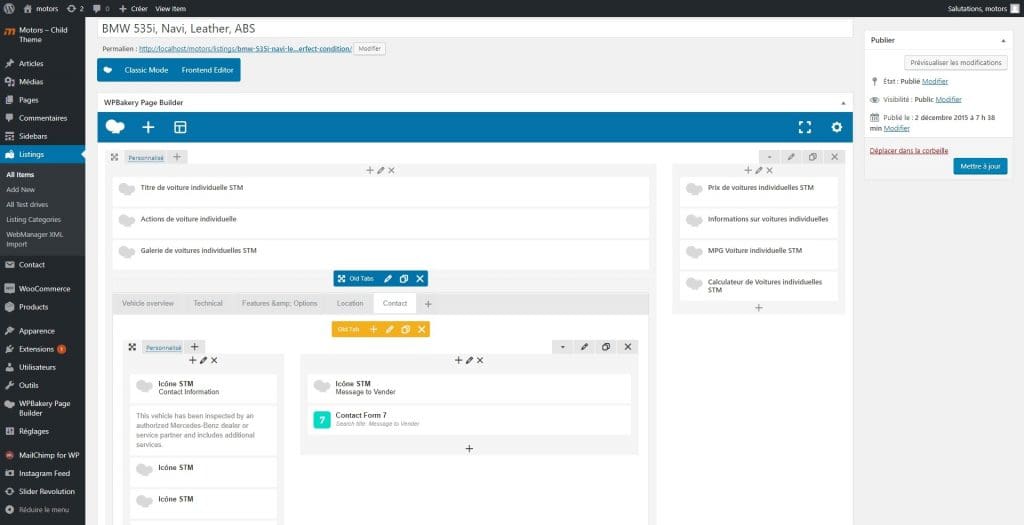Open the listing permalink URL
This screenshot has height=525, width=1024.
click(246, 49)
